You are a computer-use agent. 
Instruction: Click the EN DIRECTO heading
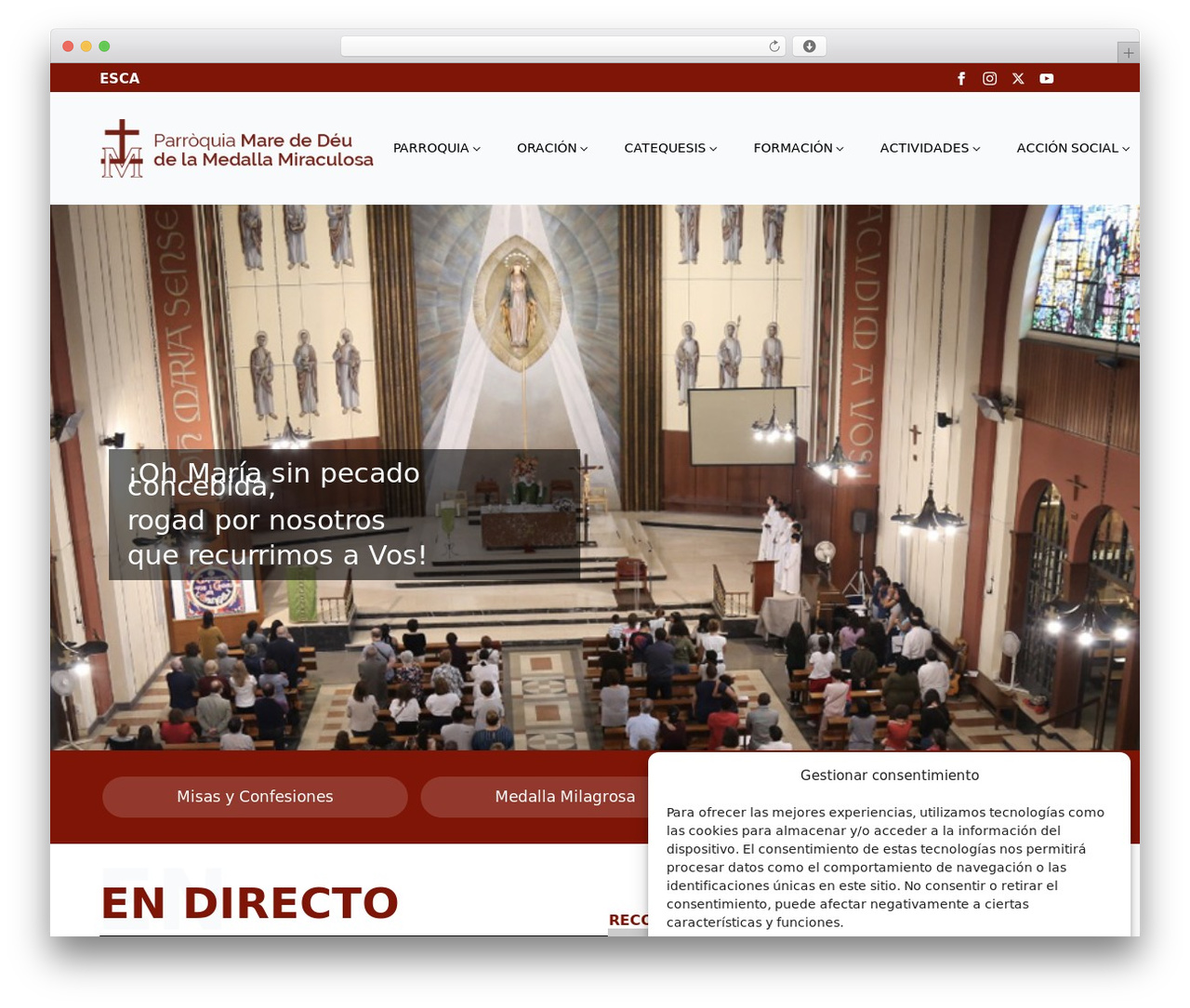[x=249, y=903]
